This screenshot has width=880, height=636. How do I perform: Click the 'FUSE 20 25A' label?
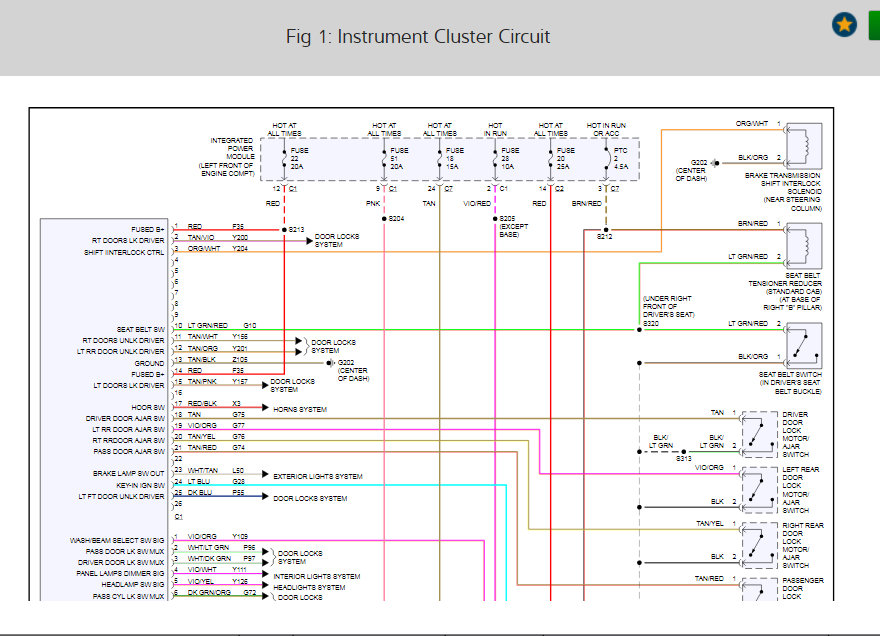coord(565,158)
